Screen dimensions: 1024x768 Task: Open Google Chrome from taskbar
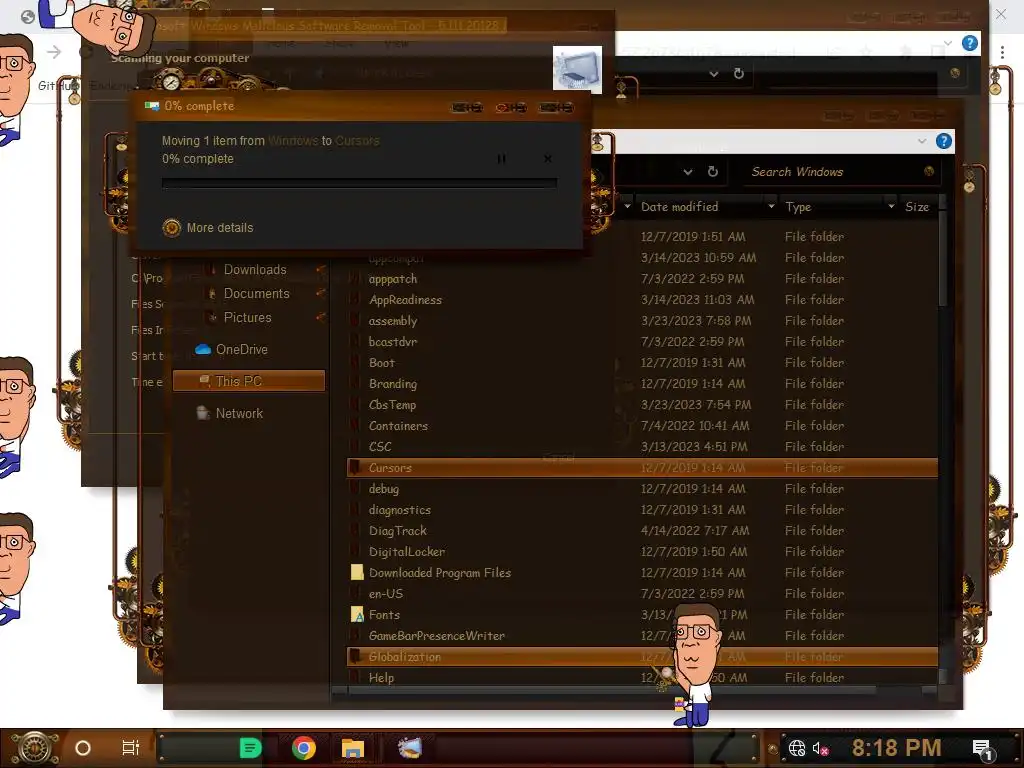[x=304, y=748]
